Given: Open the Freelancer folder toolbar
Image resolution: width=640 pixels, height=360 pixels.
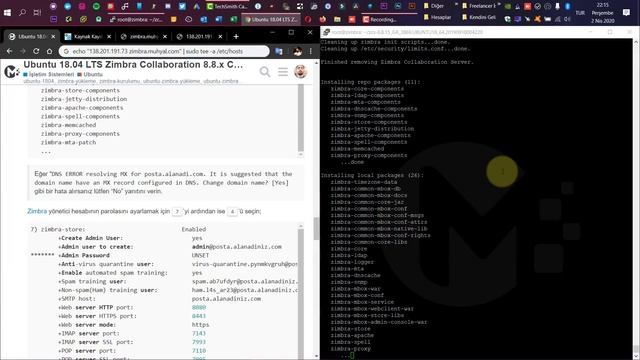Looking at the screenshot, I should 479,6.
